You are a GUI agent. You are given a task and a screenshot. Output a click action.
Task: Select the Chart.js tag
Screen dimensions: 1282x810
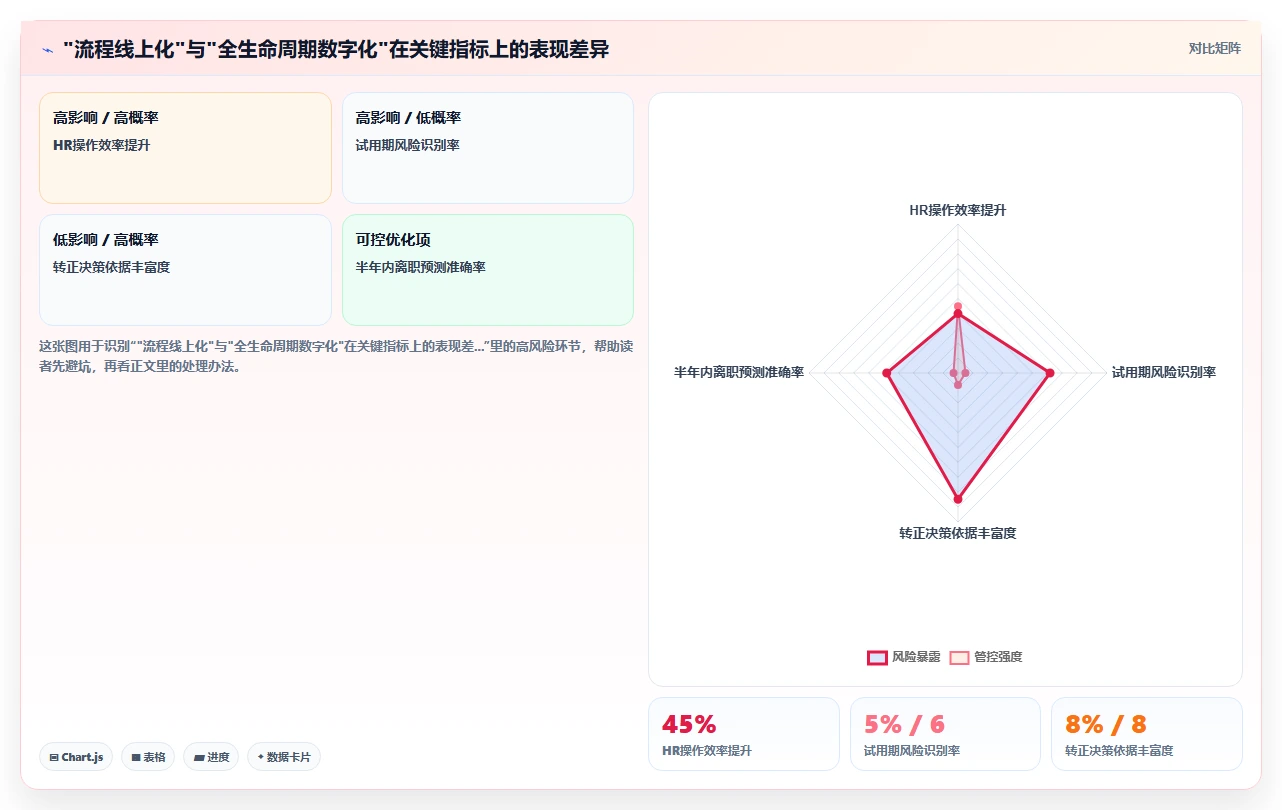coord(76,757)
